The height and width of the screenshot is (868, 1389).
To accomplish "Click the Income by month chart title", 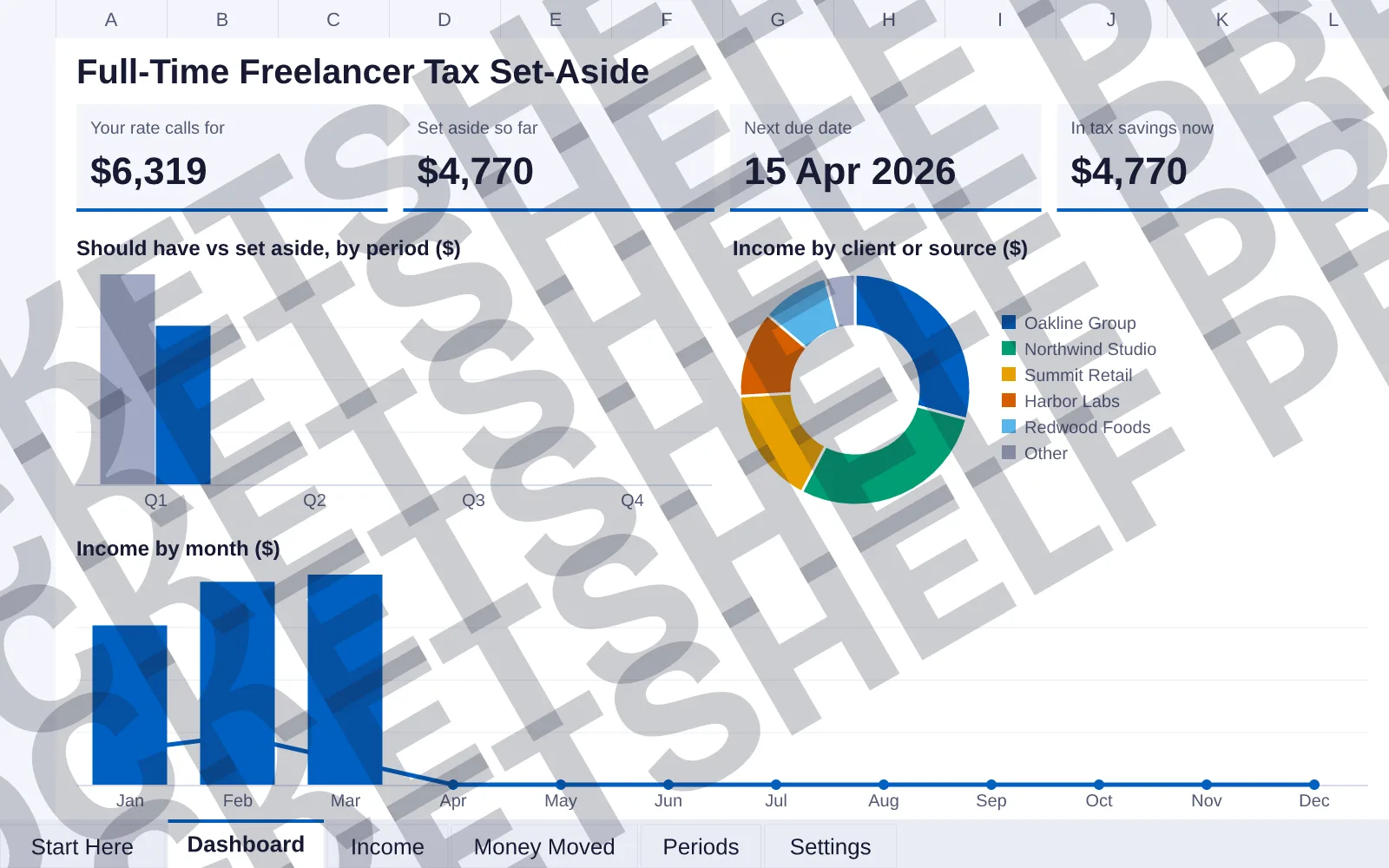I will click(x=178, y=549).
